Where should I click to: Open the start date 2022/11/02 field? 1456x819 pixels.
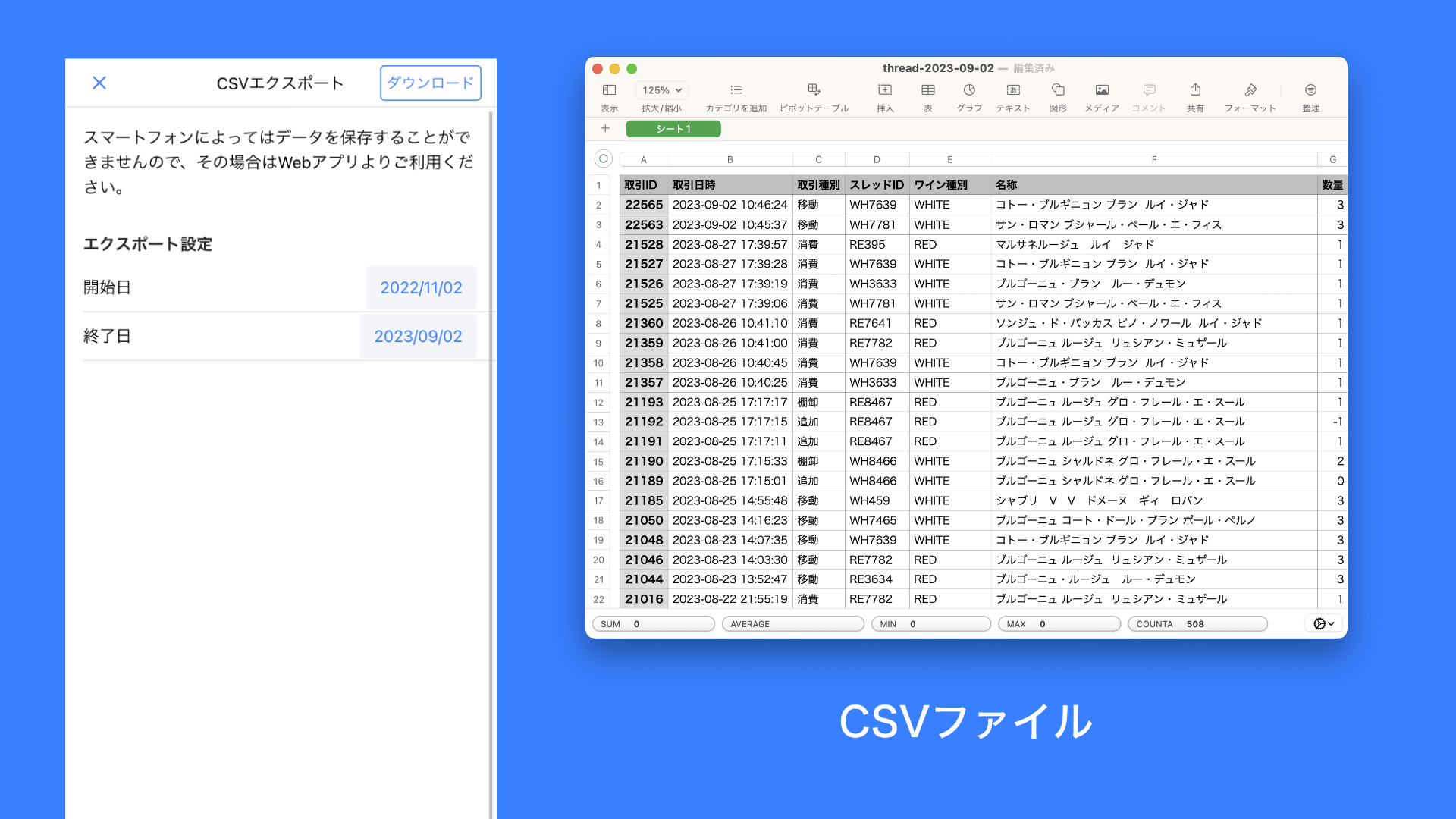tap(421, 287)
